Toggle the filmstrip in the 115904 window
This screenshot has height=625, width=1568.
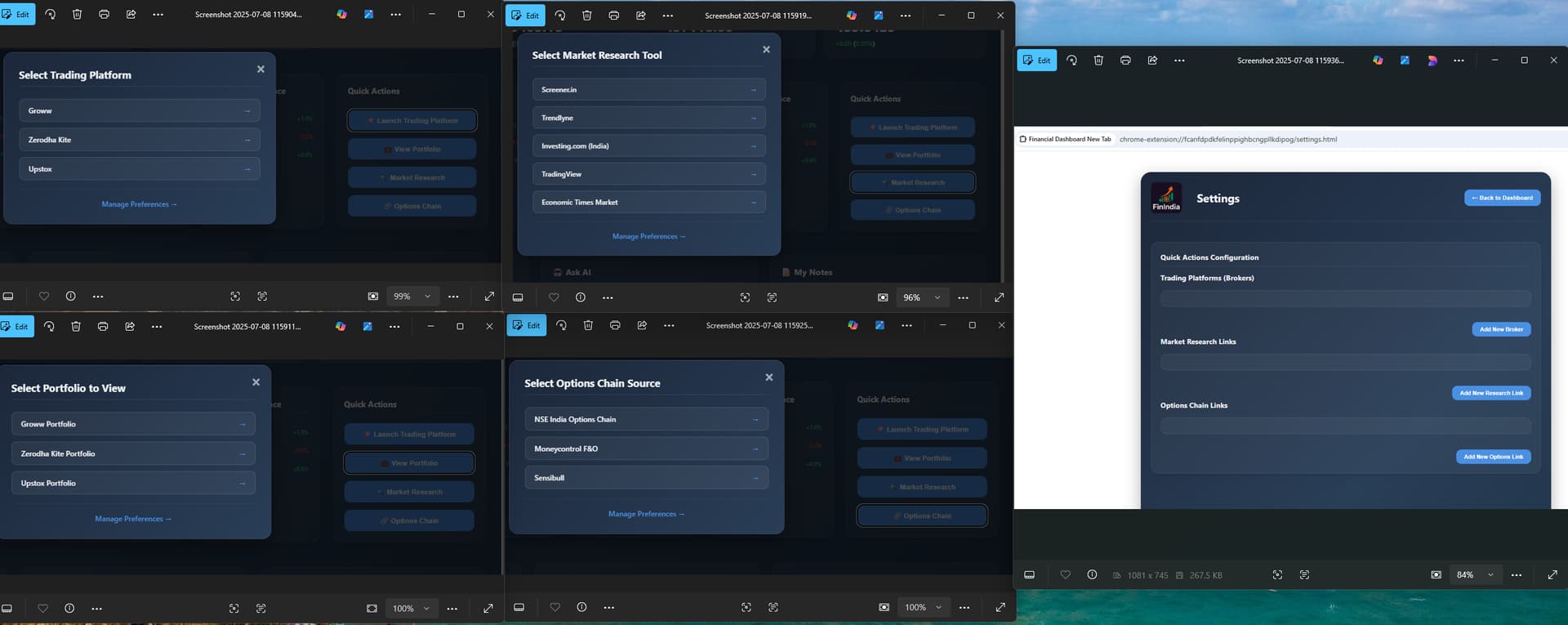pos(8,297)
